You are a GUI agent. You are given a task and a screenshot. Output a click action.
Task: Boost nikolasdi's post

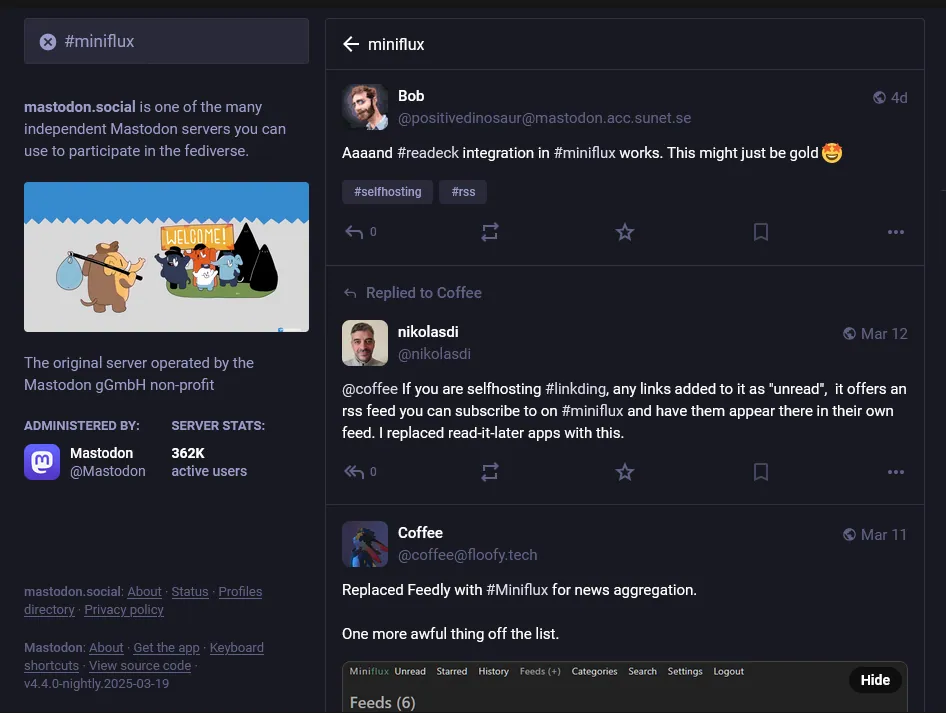(490, 472)
